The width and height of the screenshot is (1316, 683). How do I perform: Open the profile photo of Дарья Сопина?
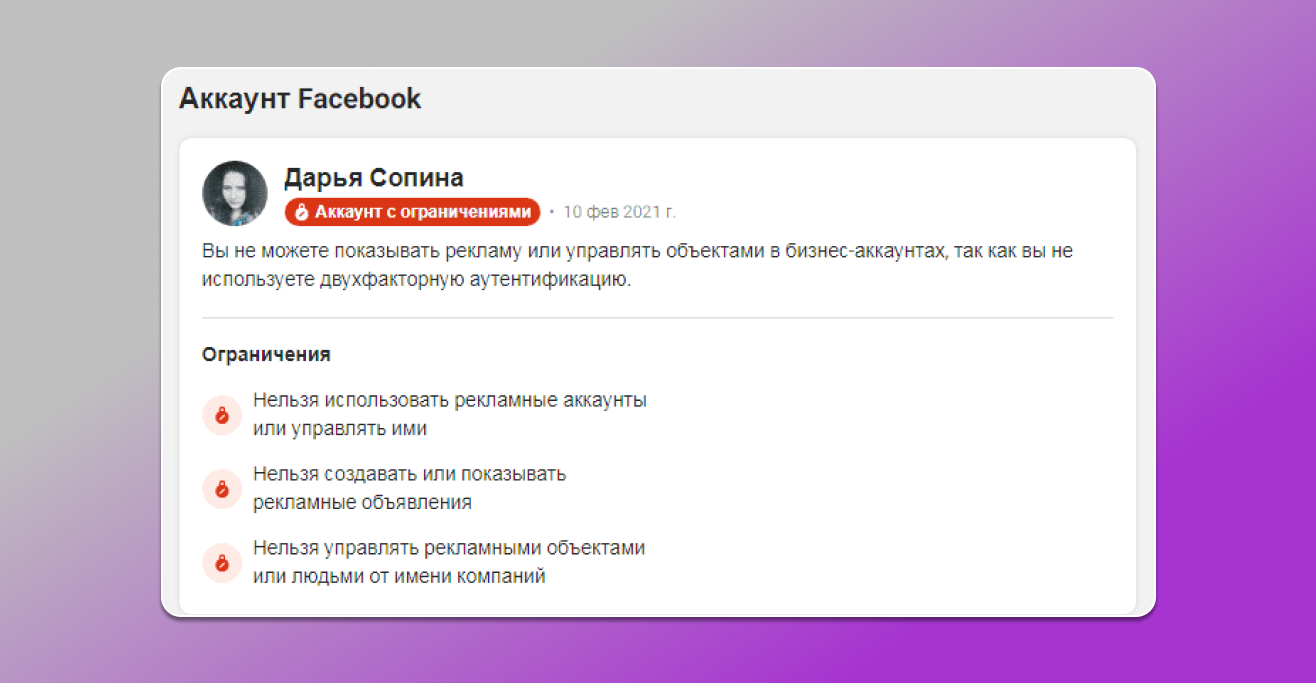235,191
